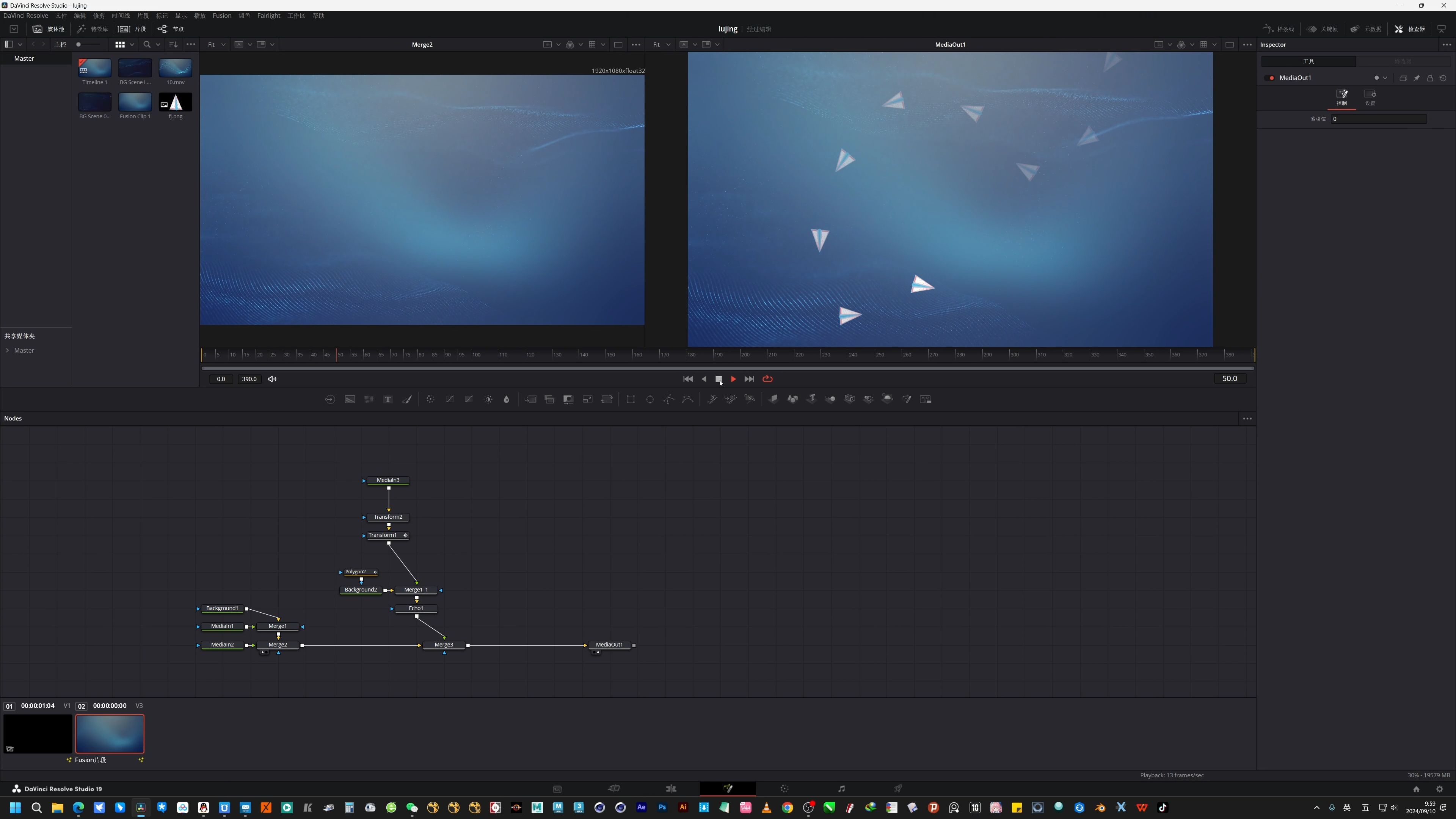Expand the Master shared bin
This screenshot has height=819, width=1456.
tap(8, 350)
